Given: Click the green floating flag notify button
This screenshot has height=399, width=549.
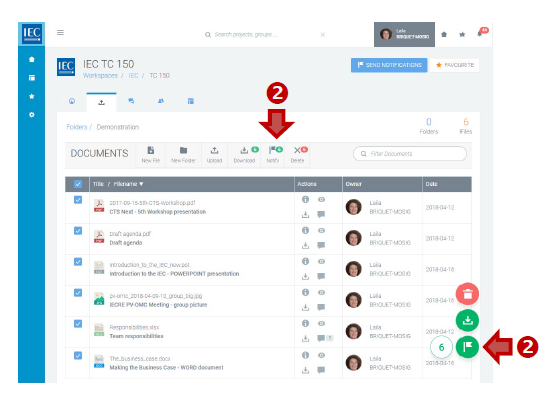Looking at the screenshot, I should 467,346.
